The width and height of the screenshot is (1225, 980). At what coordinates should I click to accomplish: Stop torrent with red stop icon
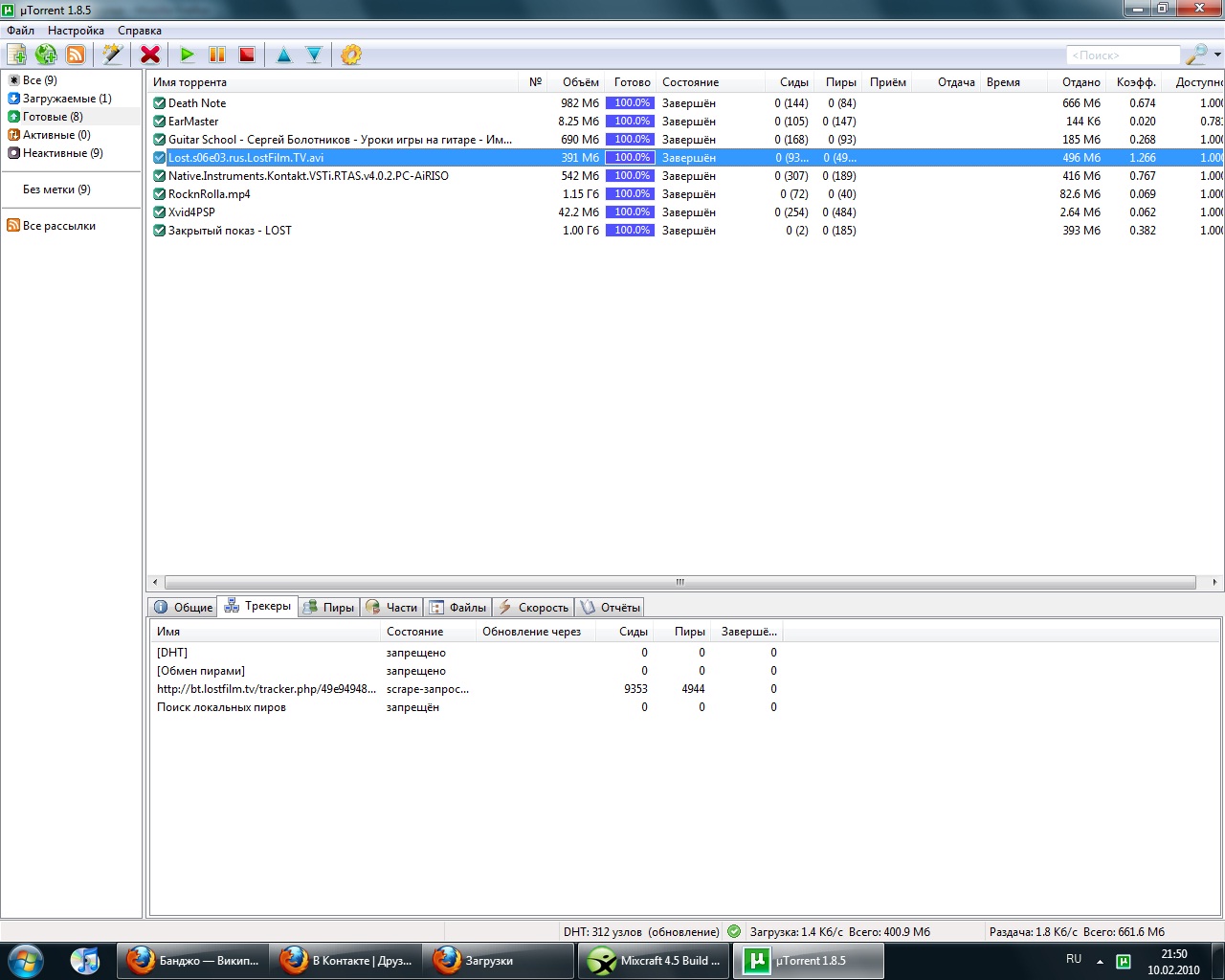pyautogui.click(x=247, y=55)
